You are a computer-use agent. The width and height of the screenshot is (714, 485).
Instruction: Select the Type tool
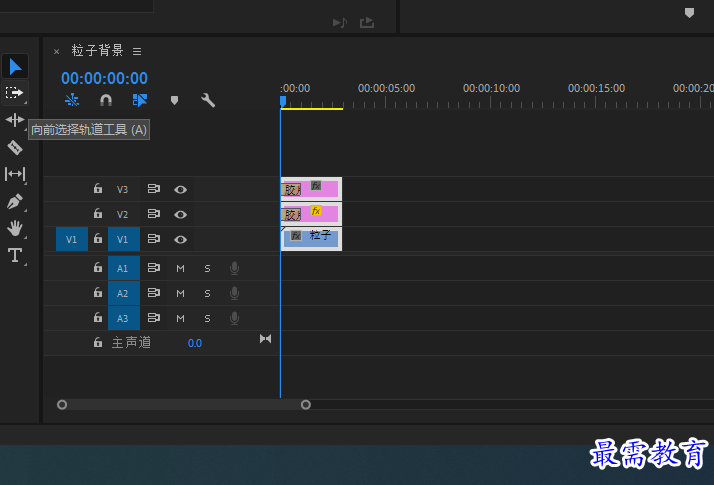pos(15,255)
